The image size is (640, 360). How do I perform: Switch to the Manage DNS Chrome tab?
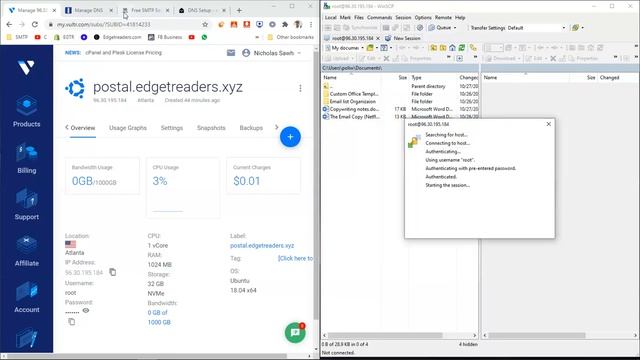tap(88, 10)
